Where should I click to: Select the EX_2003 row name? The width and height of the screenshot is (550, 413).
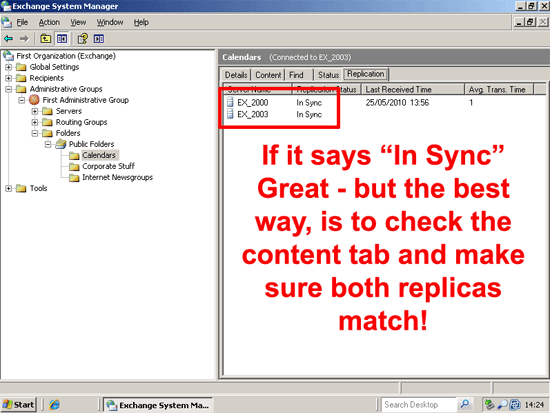253,114
